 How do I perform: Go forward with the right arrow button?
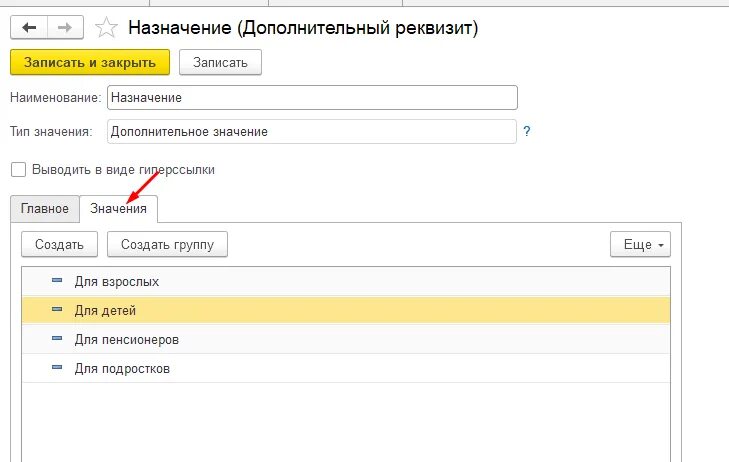[x=65, y=27]
